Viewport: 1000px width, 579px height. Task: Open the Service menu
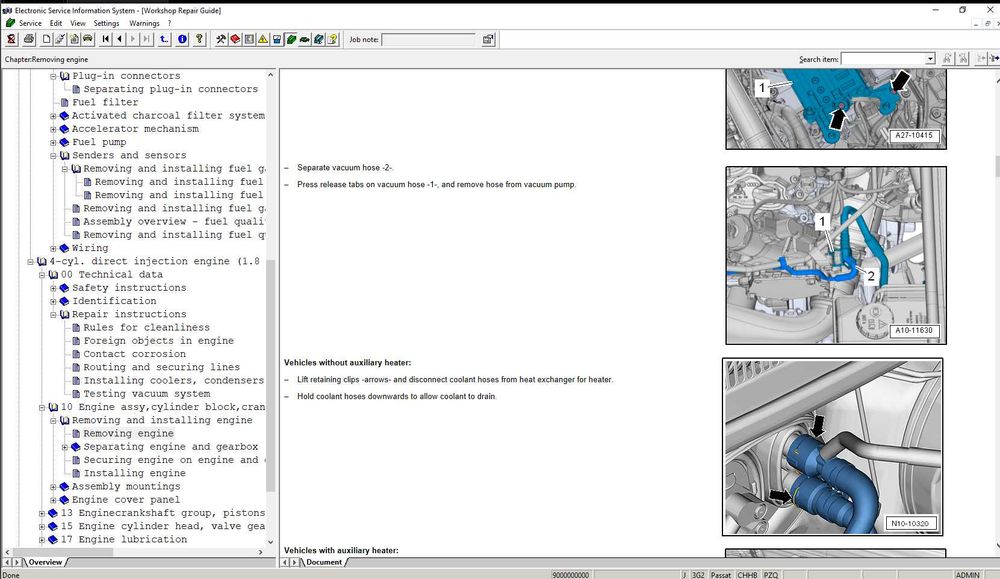(x=30, y=23)
